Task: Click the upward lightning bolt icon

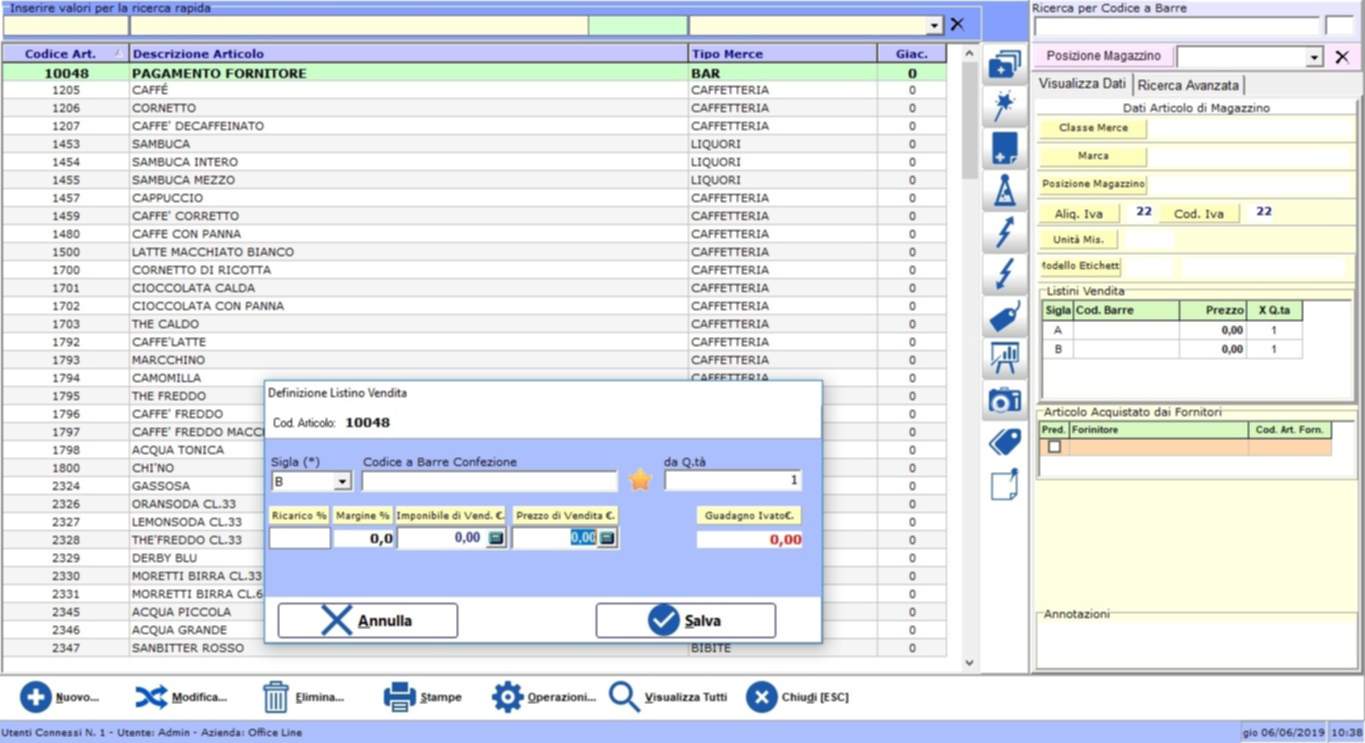Action: (1004, 232)
